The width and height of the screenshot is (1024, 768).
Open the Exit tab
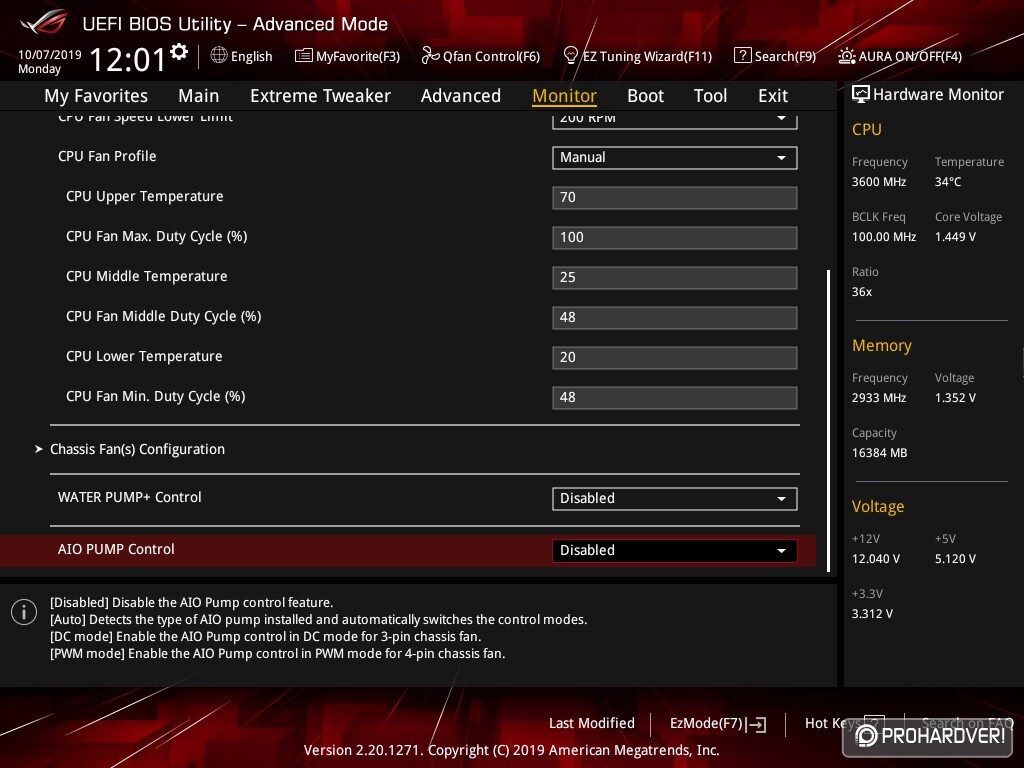773,96
